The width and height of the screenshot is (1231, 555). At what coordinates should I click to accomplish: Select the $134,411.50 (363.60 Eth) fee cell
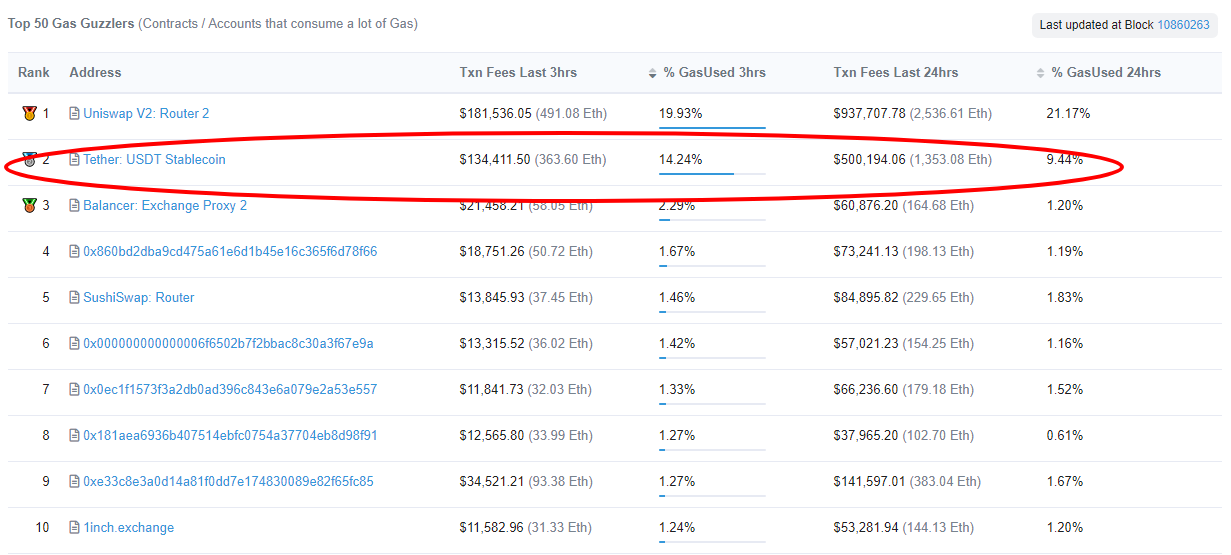click(533, 159)
